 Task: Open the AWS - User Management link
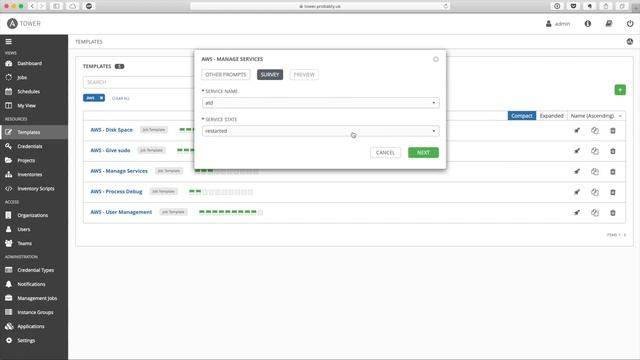pos(121,212)
